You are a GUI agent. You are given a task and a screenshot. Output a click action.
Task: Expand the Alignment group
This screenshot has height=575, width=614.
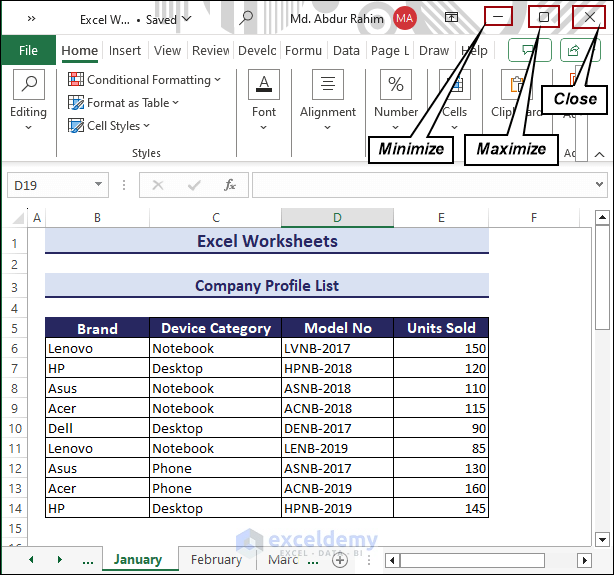328,101
